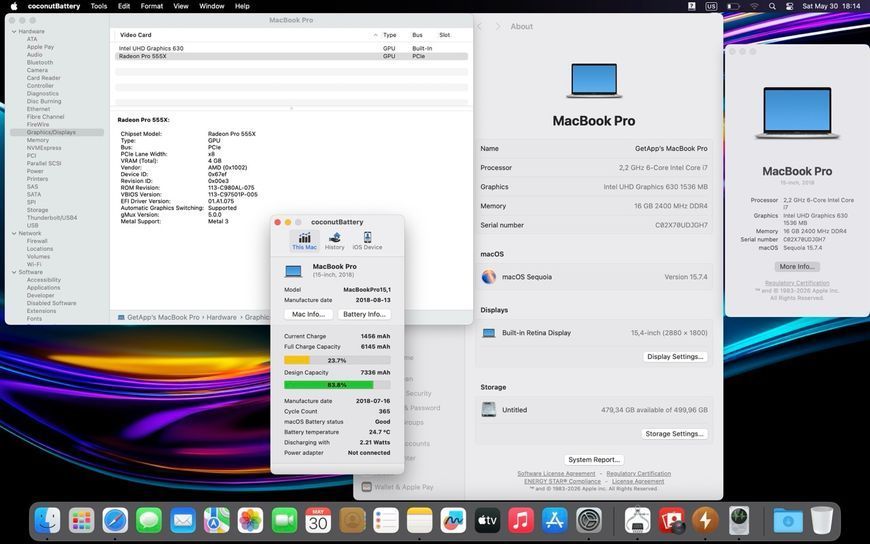Open System Settings from the Dock
870x544 pixels.
pos(589,521)
